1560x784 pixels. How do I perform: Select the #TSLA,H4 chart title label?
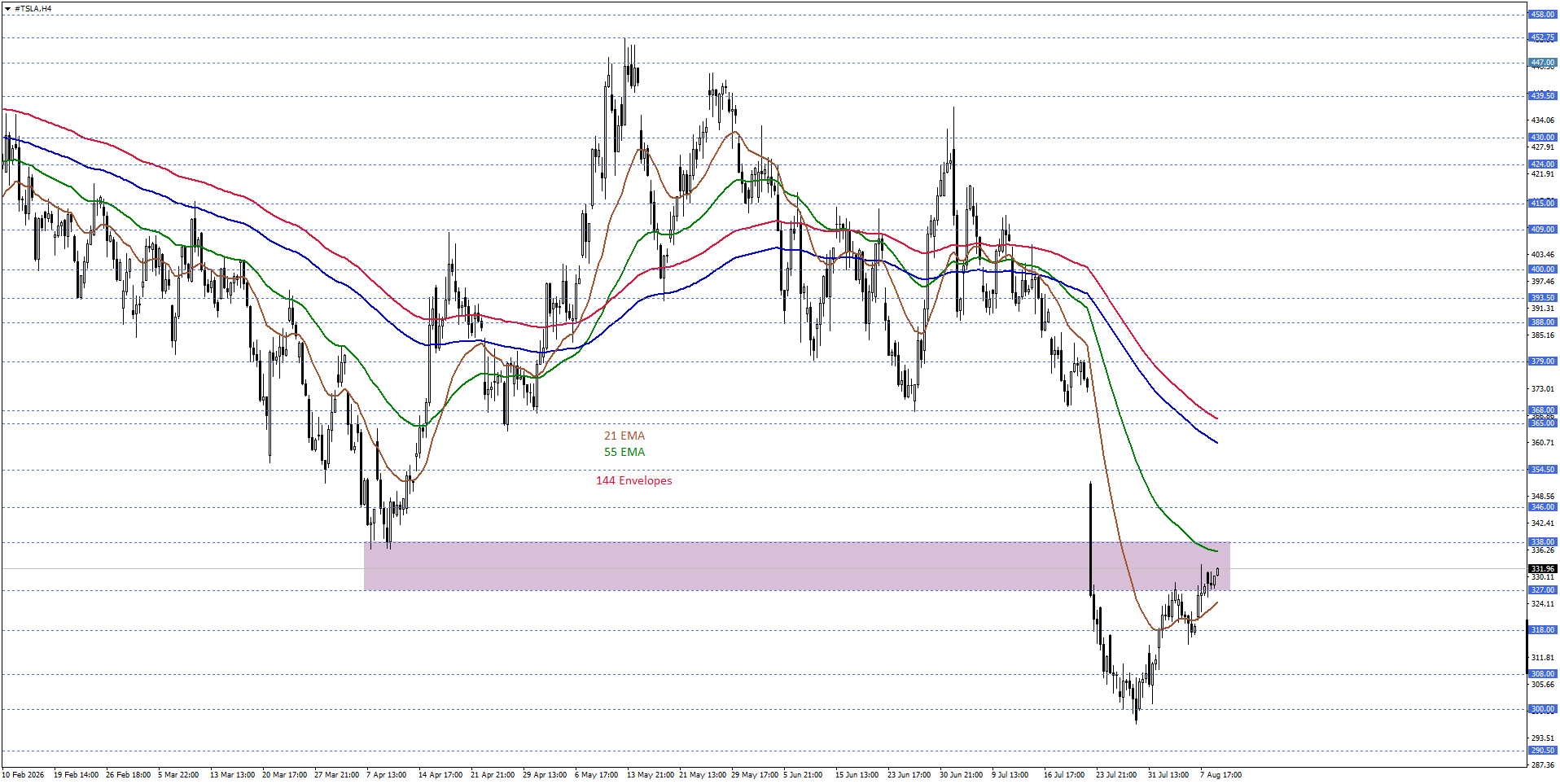point(33,9)
